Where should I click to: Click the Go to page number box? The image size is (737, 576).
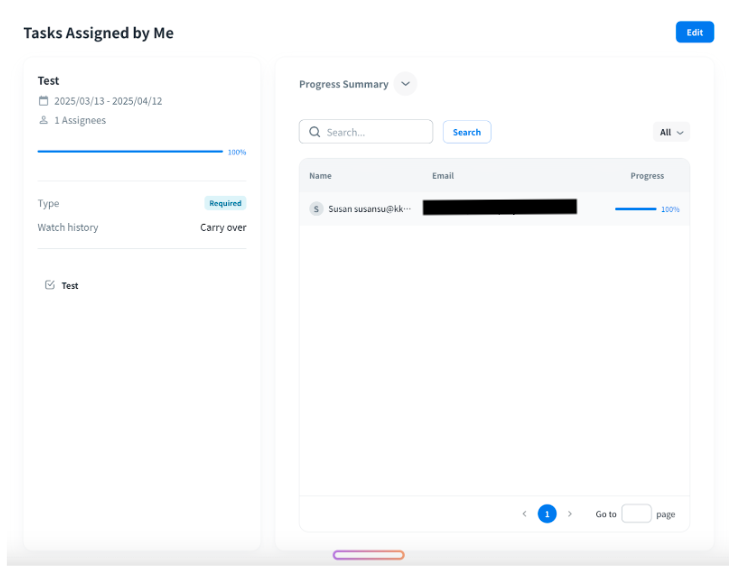[636, 514]
